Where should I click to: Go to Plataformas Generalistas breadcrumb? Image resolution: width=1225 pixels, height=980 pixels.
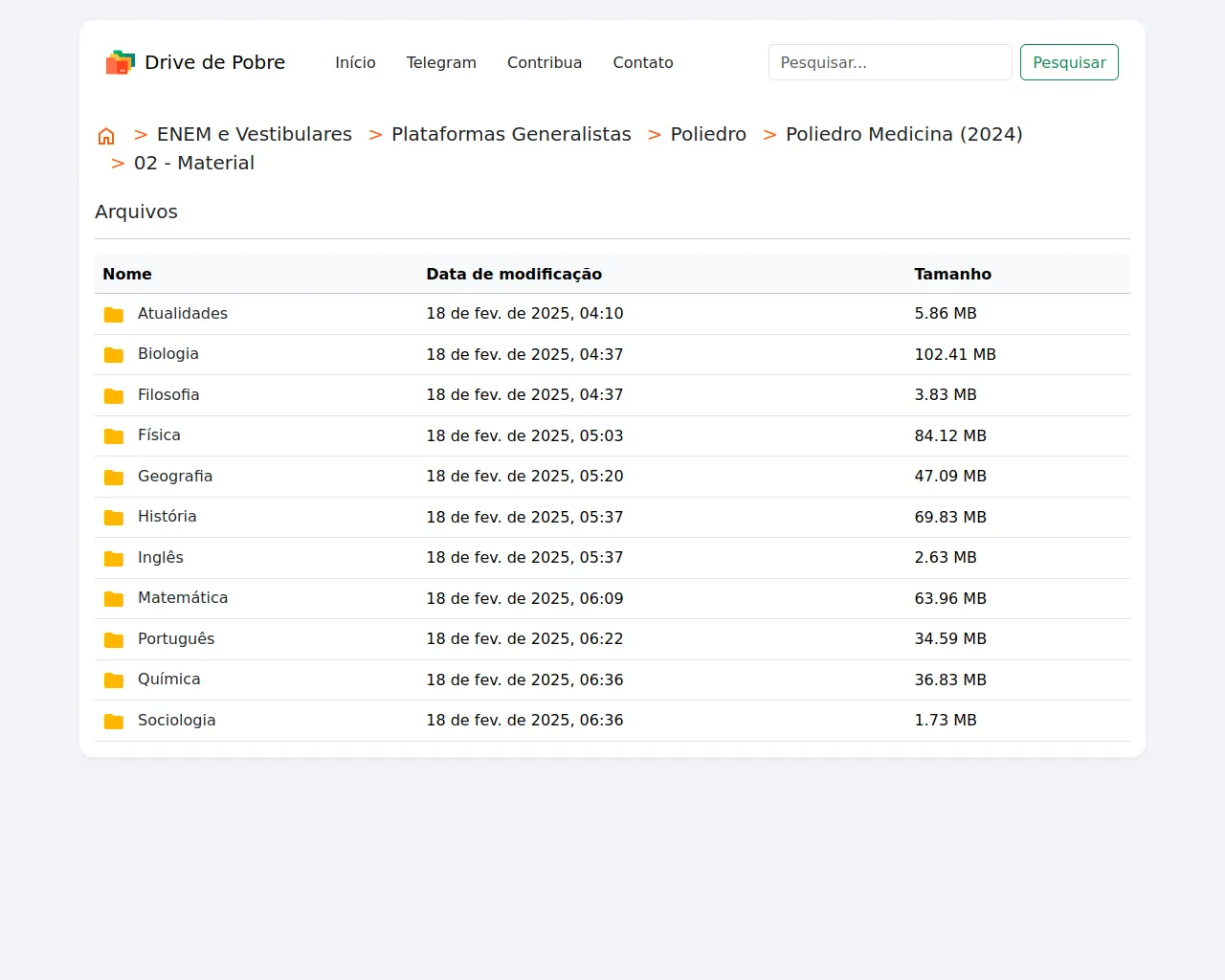click(x=511, y=135)
